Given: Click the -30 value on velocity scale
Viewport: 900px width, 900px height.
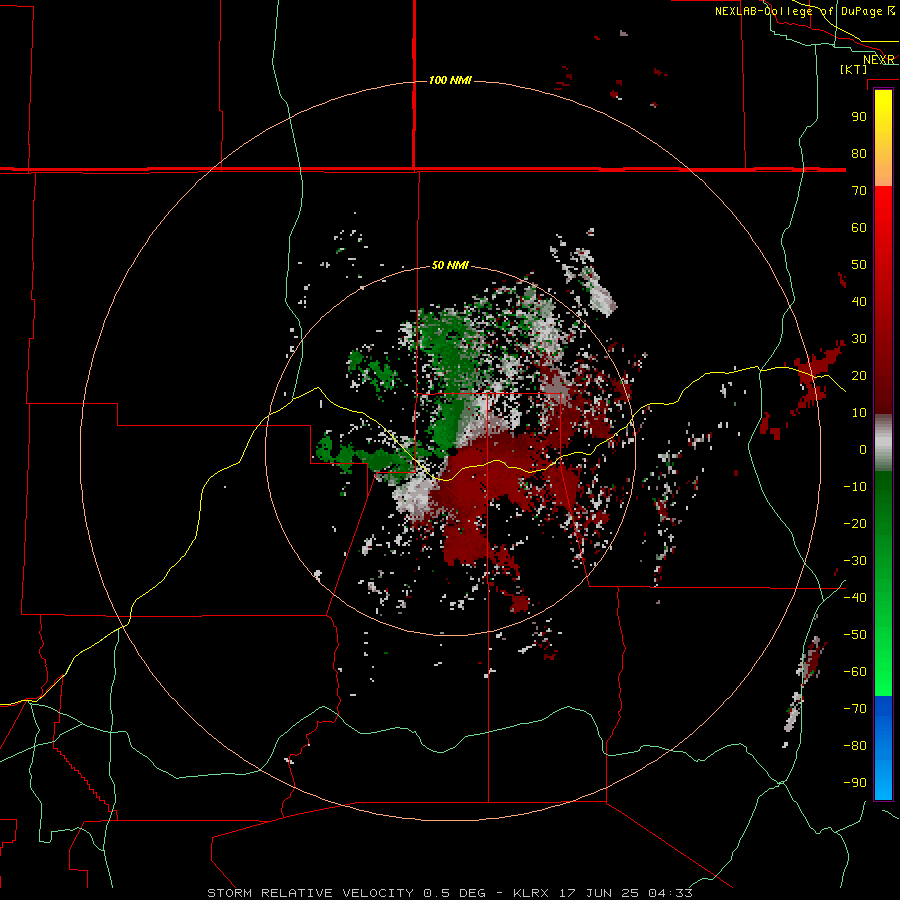Looking at the screenshot, I should [x=855, y=561].
